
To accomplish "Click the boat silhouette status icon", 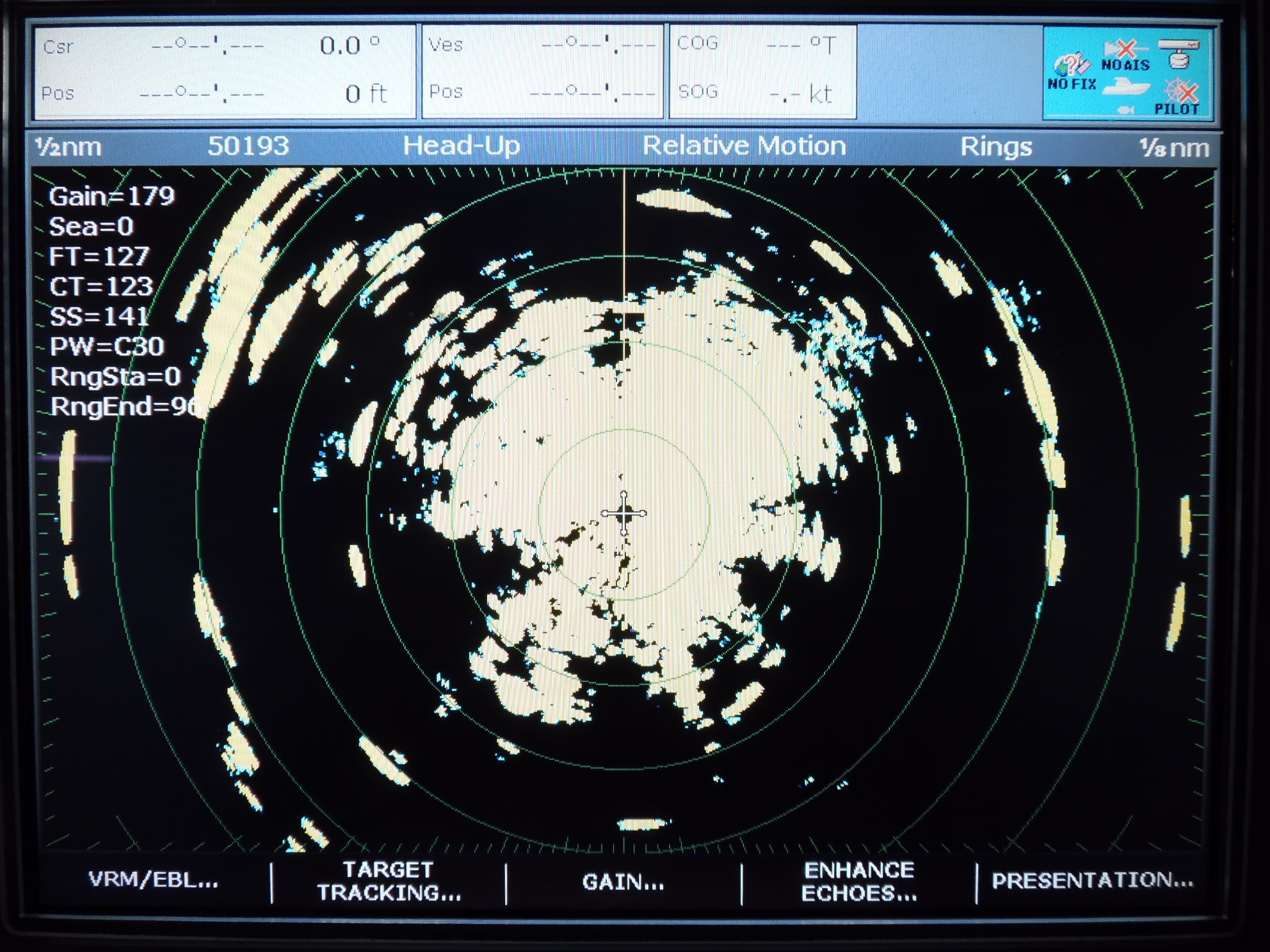I will pyautogui.click(x=1126, y=87).
